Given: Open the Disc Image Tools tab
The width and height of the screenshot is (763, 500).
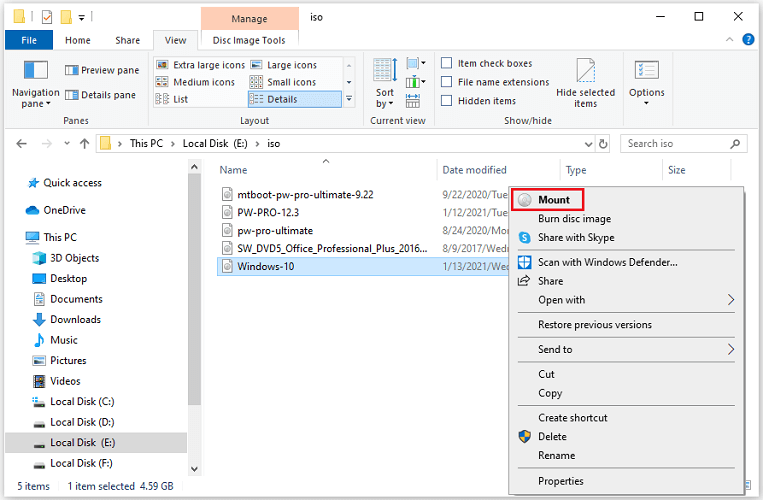Looking at the screenshot, I should (249, 40).
